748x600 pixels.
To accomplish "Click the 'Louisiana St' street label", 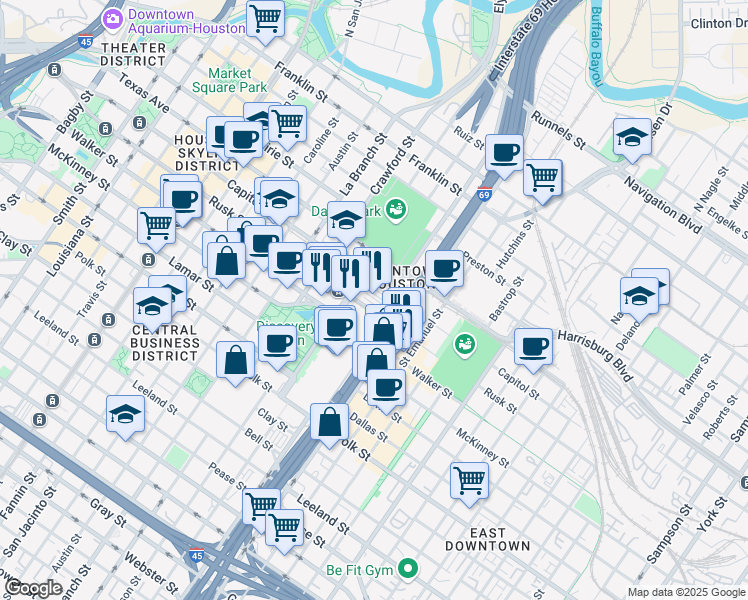I will pos(71,246).
